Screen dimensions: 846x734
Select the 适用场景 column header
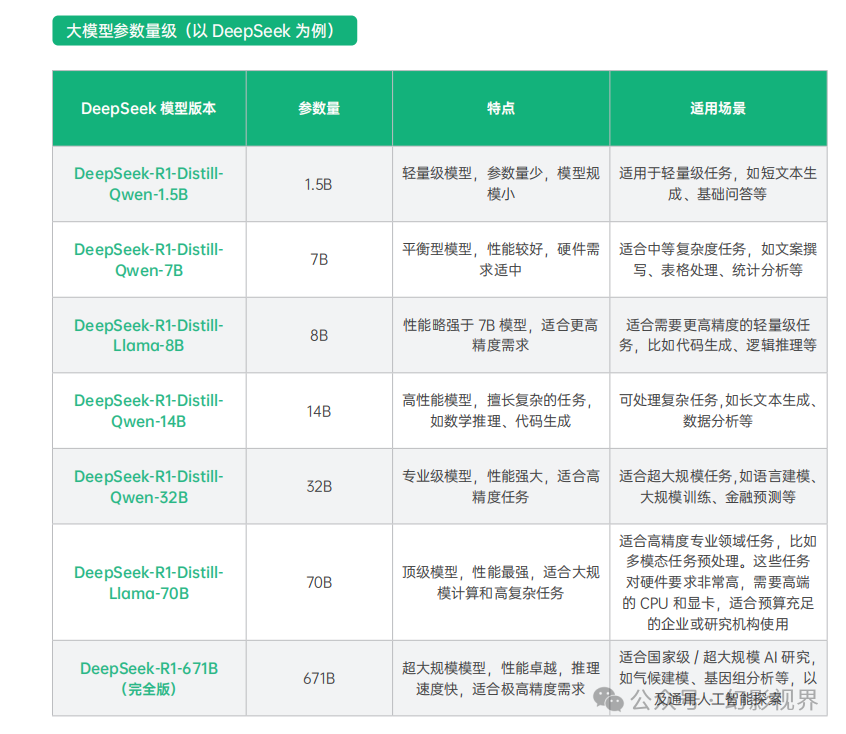(x=718, y=108)
